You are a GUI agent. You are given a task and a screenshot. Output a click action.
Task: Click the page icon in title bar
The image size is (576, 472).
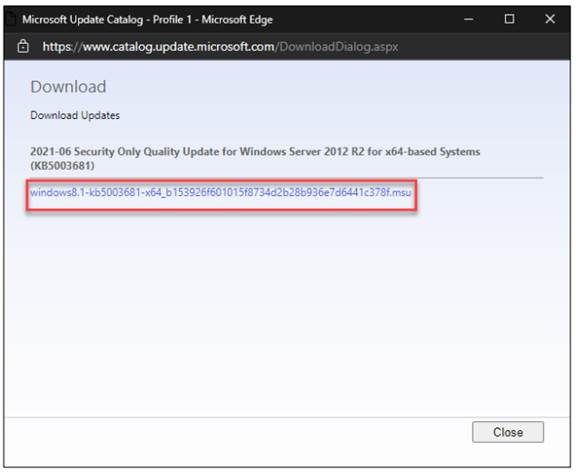tap(10, 19)
